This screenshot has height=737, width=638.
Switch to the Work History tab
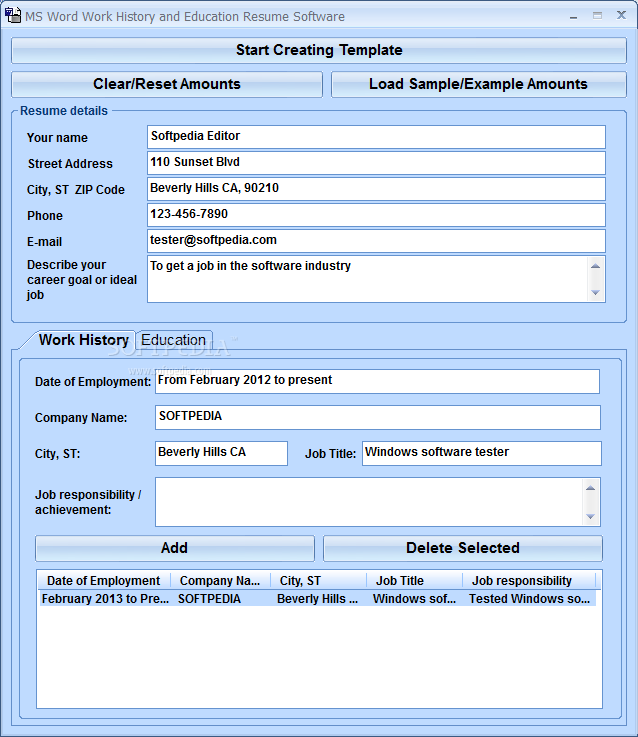[x=83, y=340]
